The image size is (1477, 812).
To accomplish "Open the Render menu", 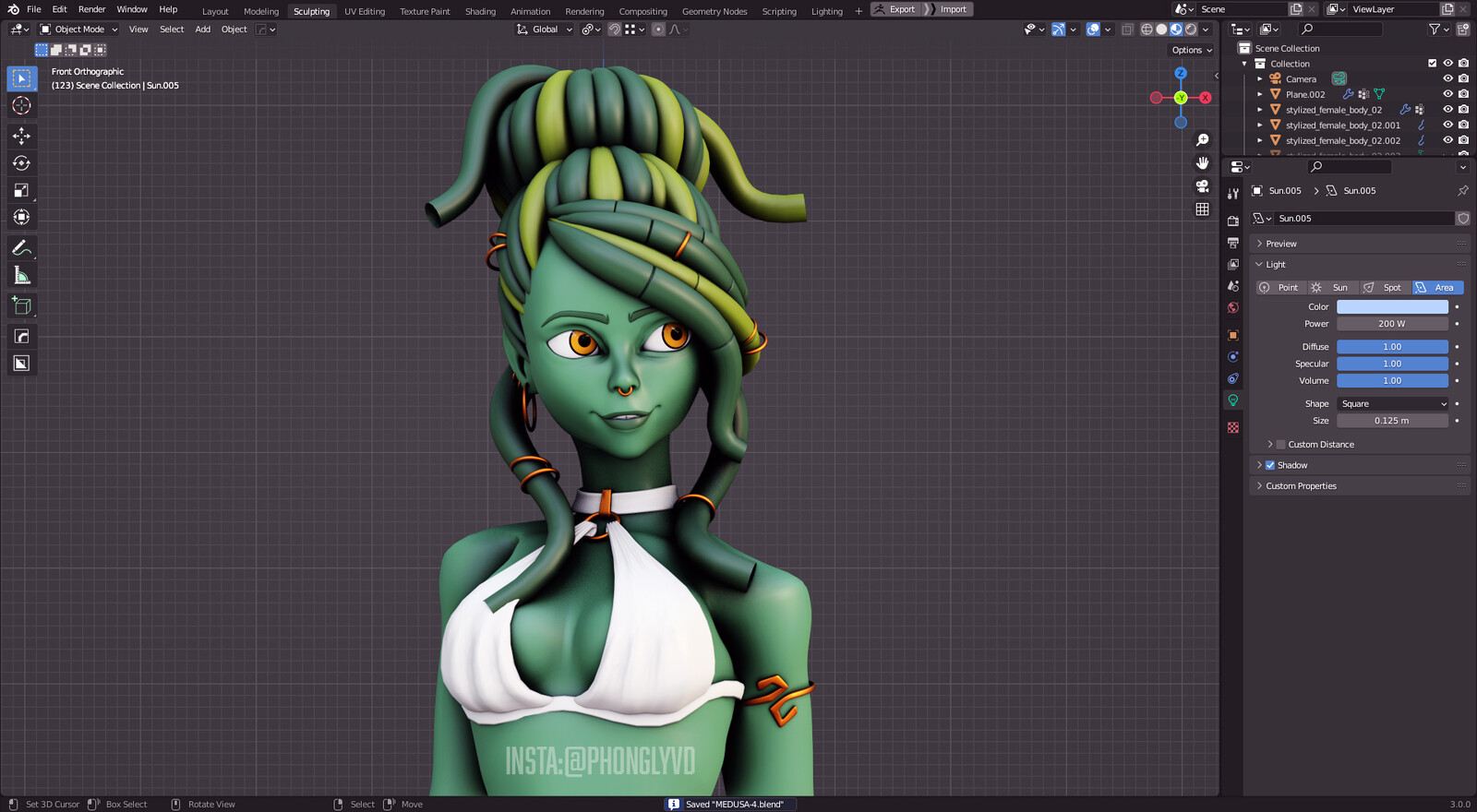I will (x=91, y=9).
